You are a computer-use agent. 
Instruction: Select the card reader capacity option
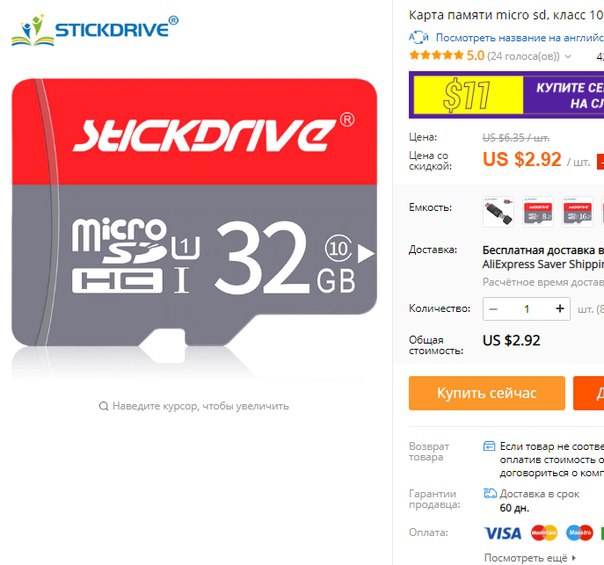(x=498, y=212)
